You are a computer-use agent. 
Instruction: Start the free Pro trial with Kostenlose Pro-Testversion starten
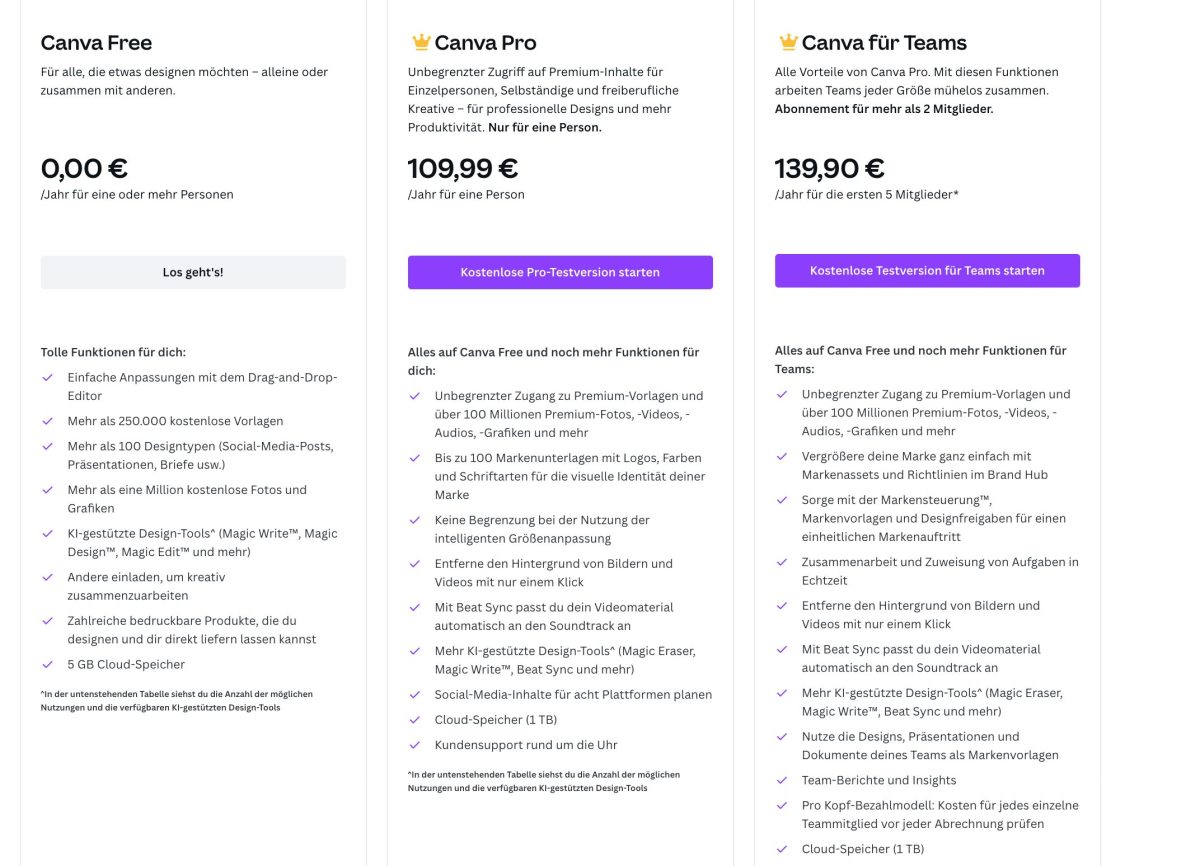560,272
